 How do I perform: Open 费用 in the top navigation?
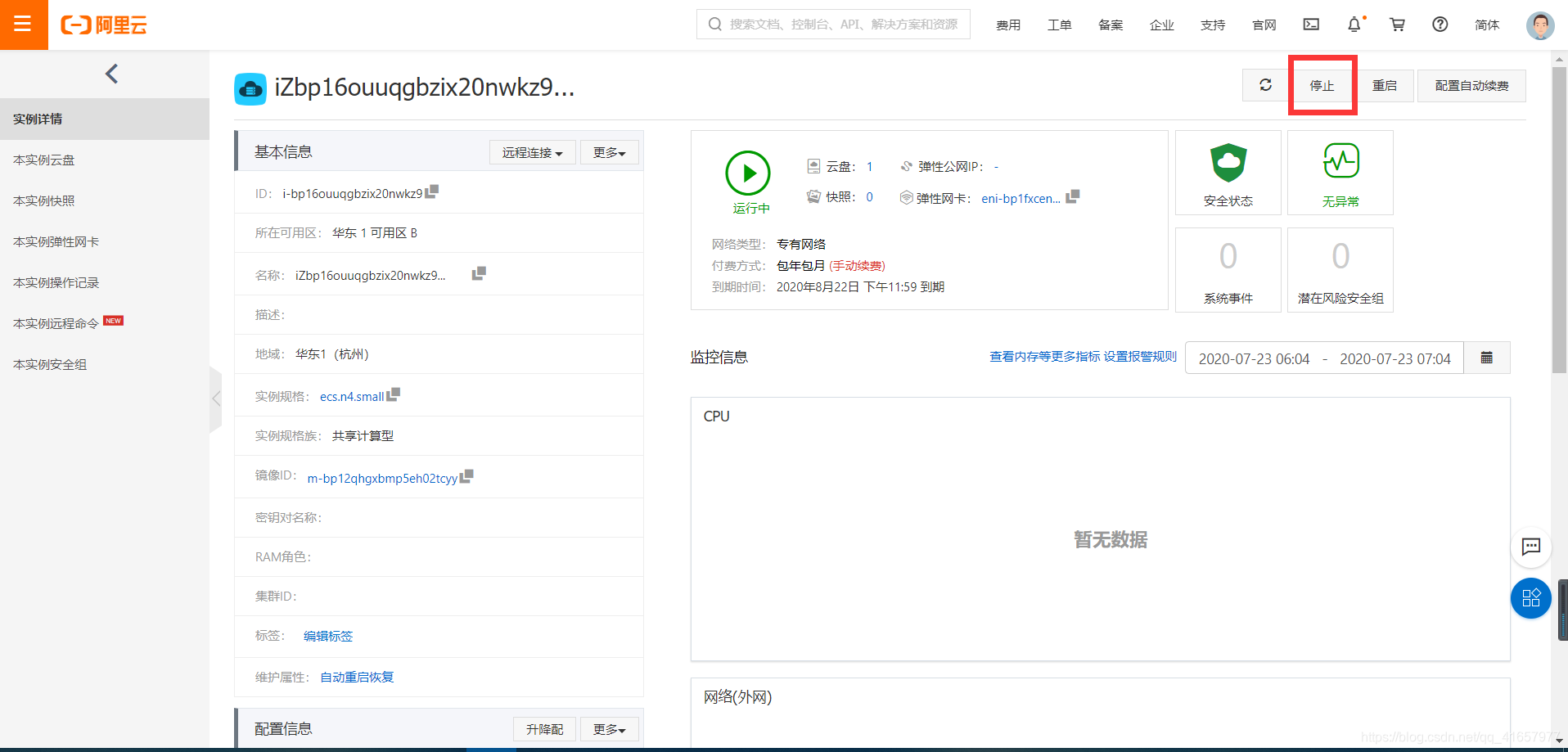[x=1008, y=25]
